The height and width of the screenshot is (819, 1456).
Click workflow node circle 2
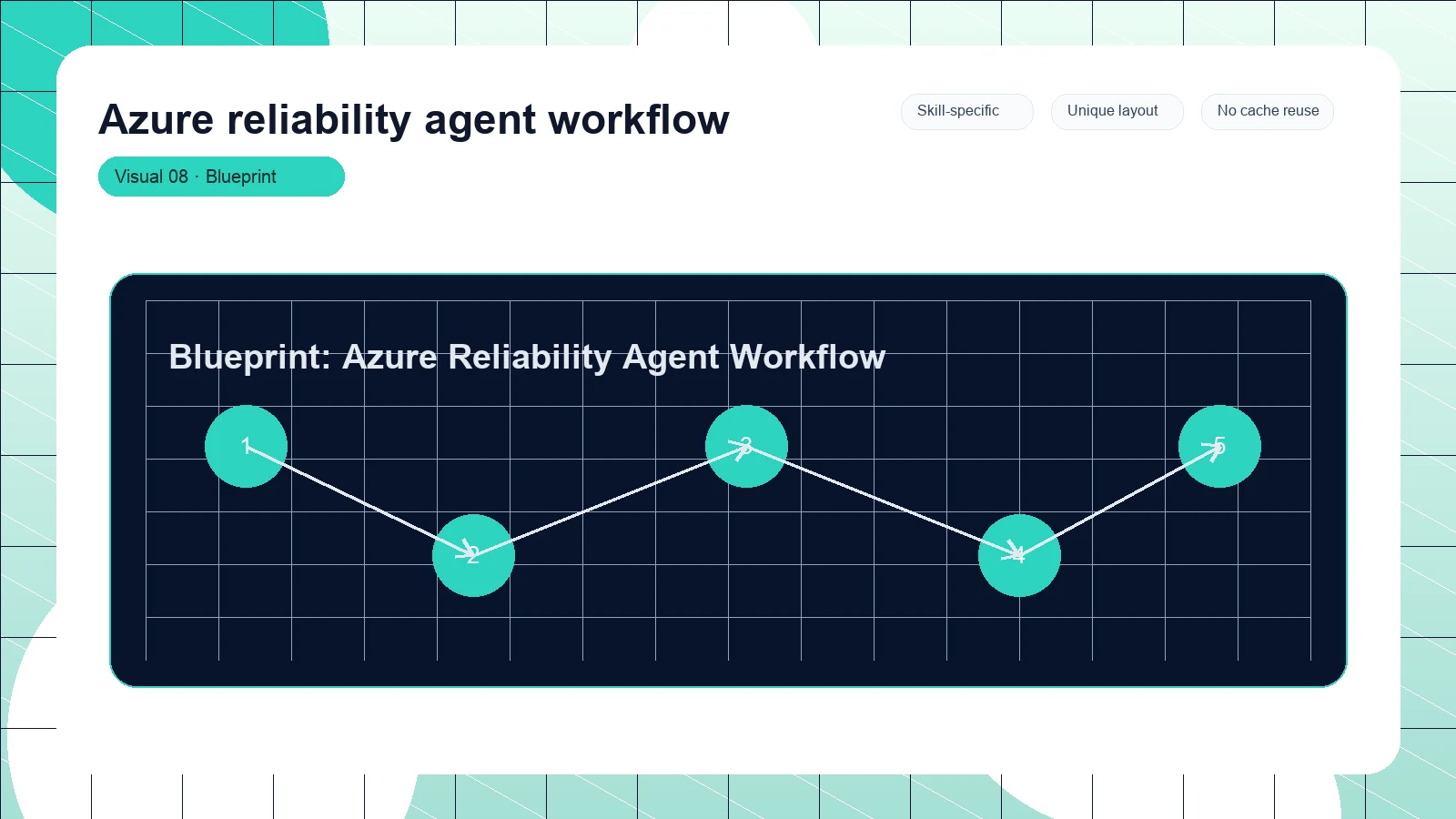pyautogui.click(x=473, y=555)
